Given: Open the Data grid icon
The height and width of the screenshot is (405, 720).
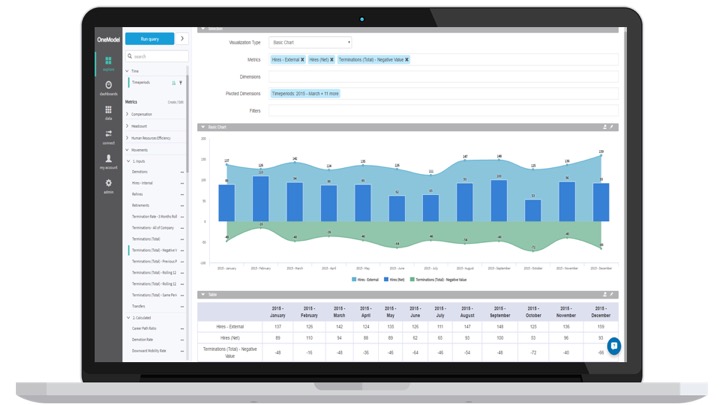Looking at the screenshot, I should coord(108,111).
